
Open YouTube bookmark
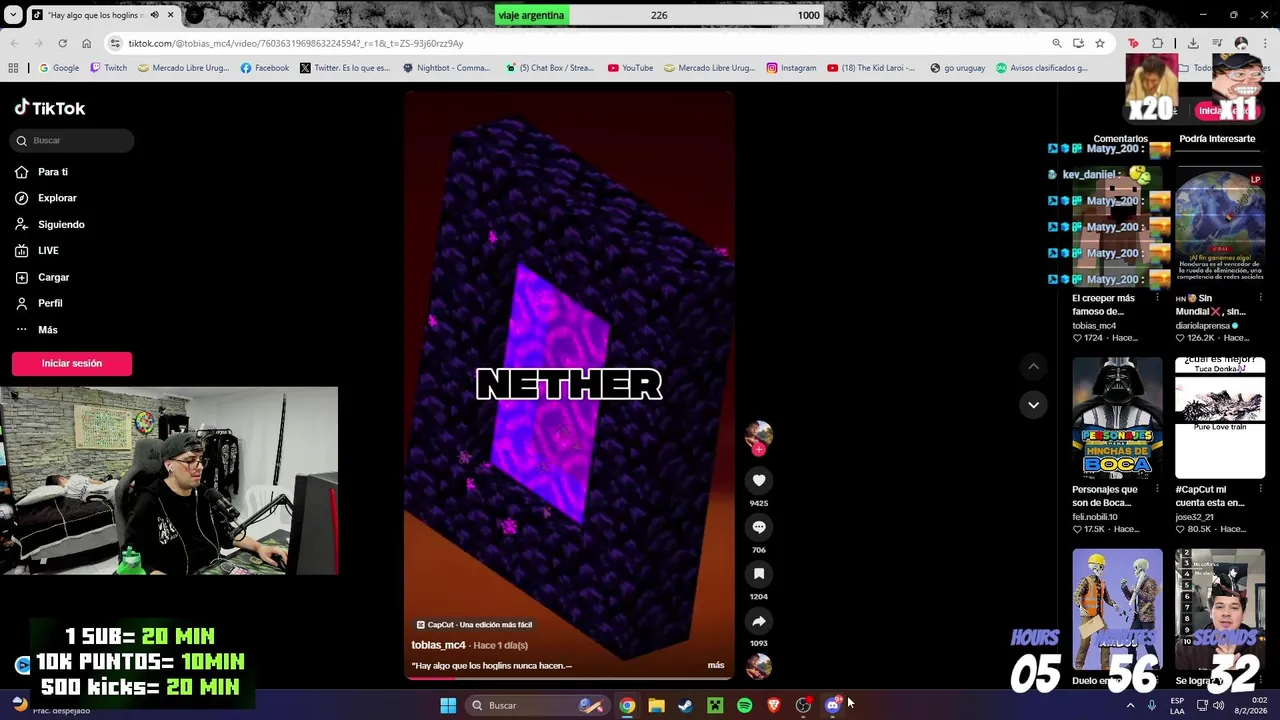(x=631, y=68)
